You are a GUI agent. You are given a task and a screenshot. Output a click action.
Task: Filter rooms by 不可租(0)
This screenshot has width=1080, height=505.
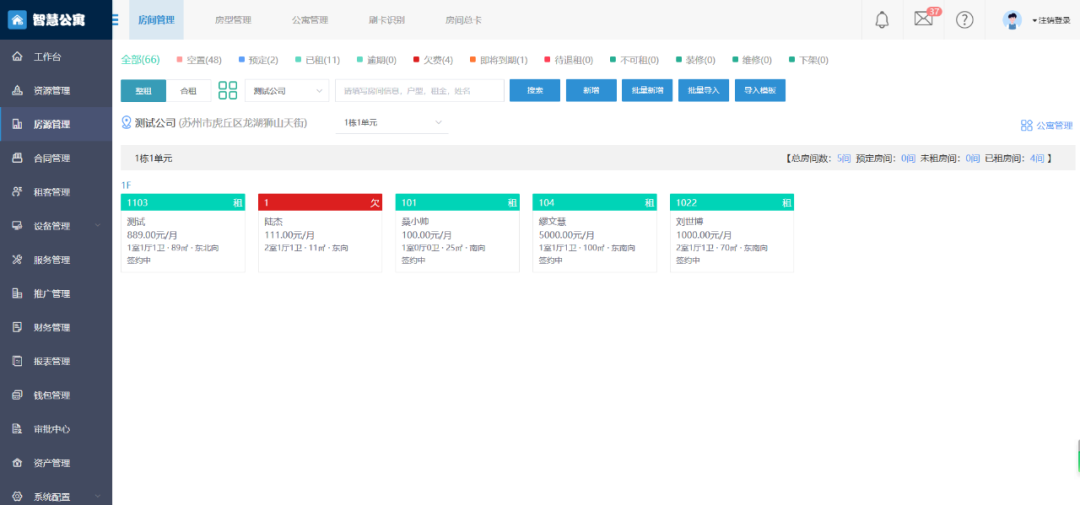click(x=634, y=60)
